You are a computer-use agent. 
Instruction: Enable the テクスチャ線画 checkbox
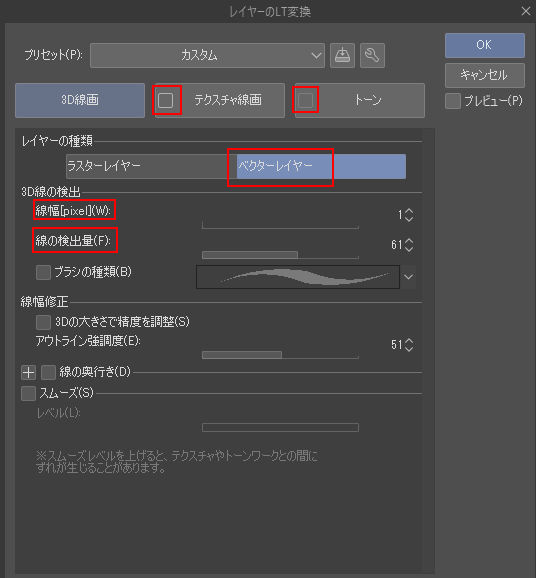pos(166,100)
